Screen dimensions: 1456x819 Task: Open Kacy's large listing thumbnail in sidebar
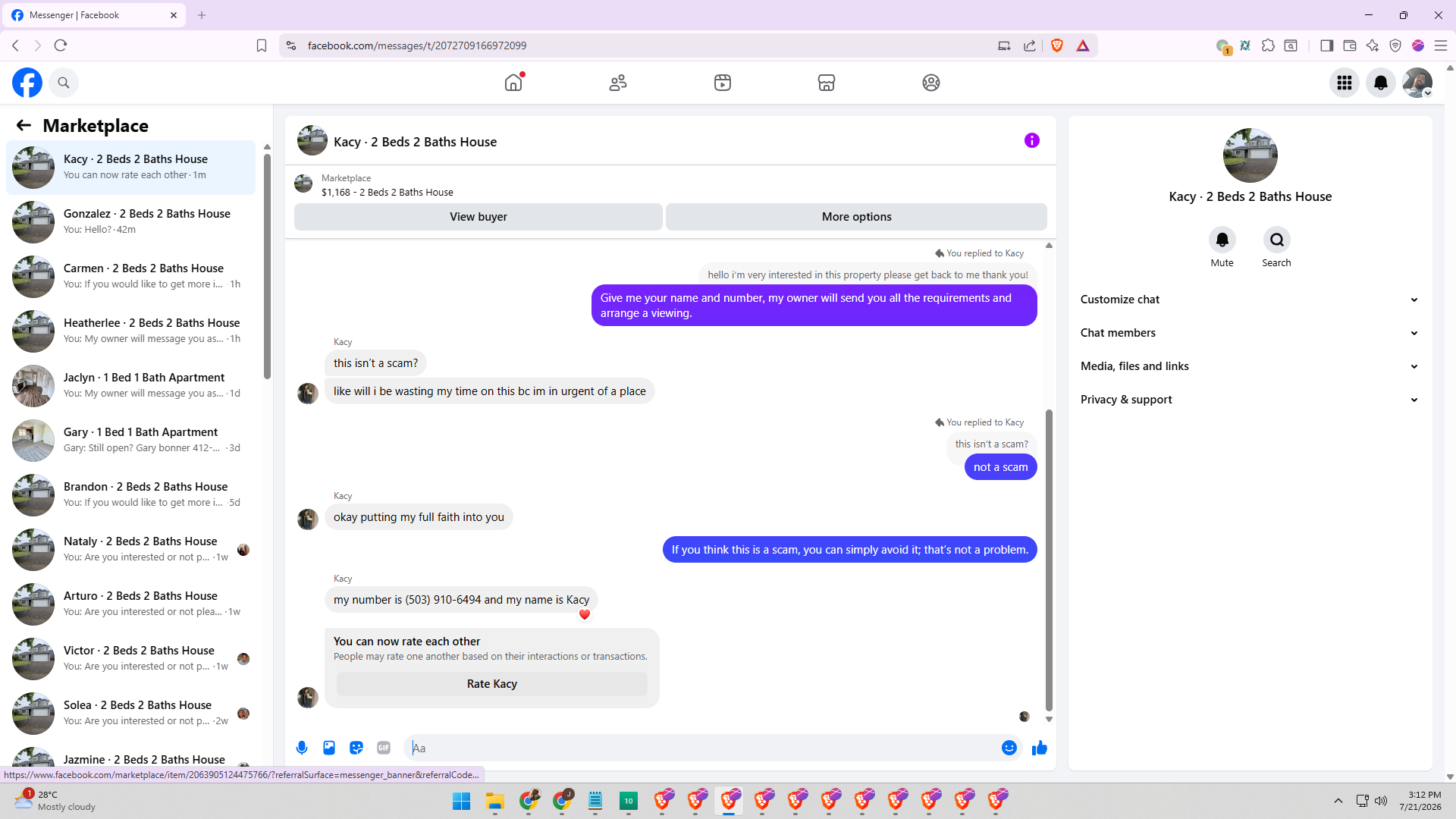pyautogui.click(x=1250, y=155)
